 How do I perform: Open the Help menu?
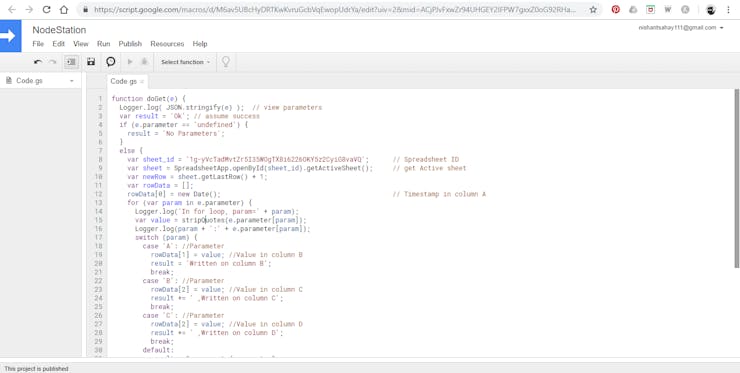(x=200, y=44)
